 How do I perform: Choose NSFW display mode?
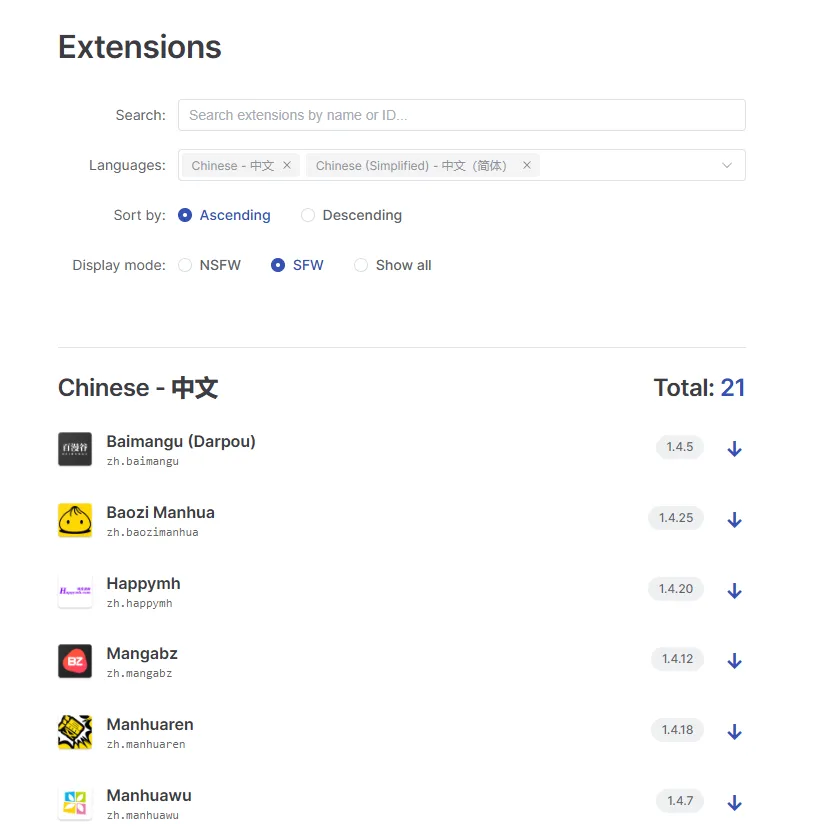pyautogui.click(x=185, y=265)
